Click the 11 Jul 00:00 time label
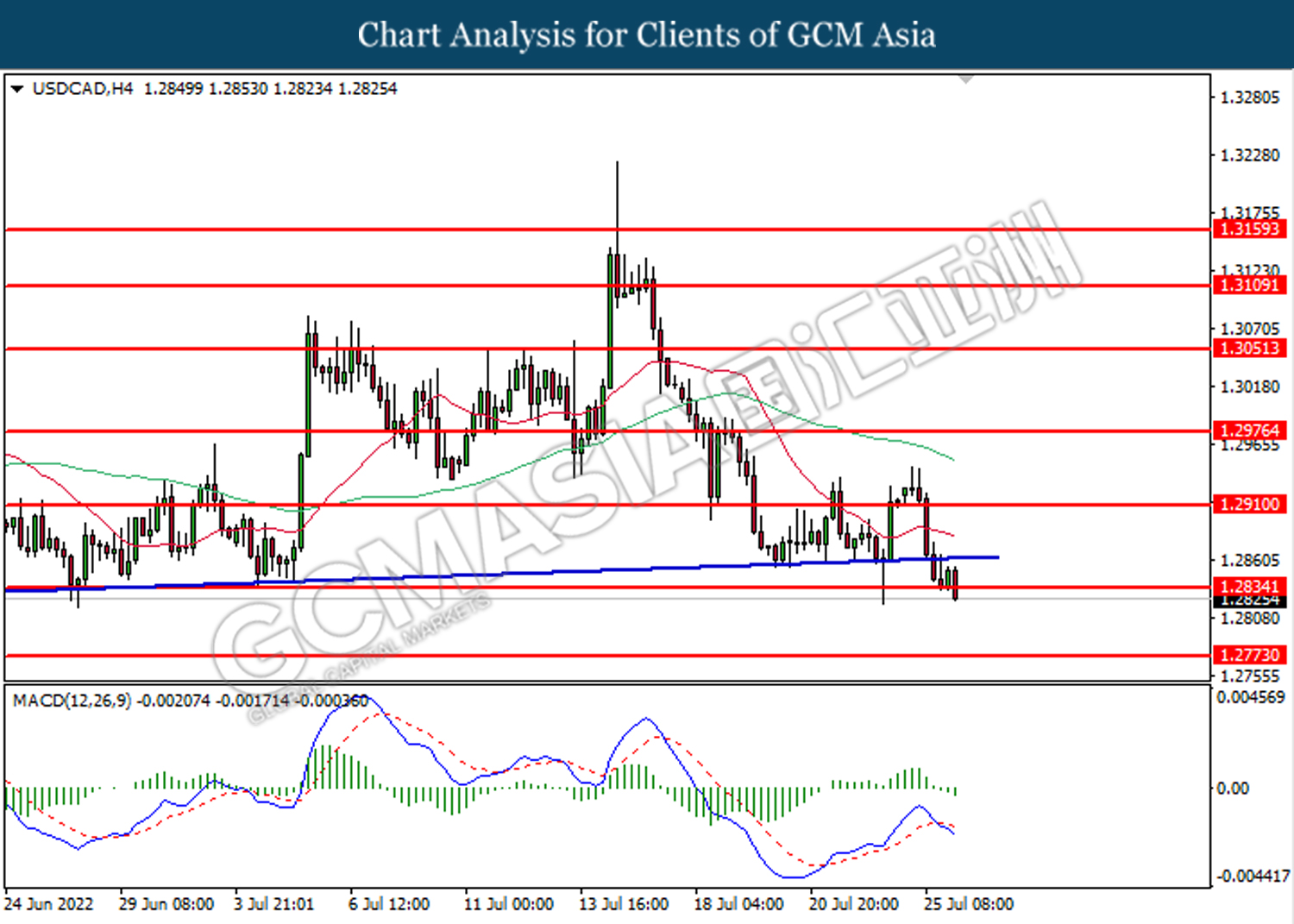 508,904
